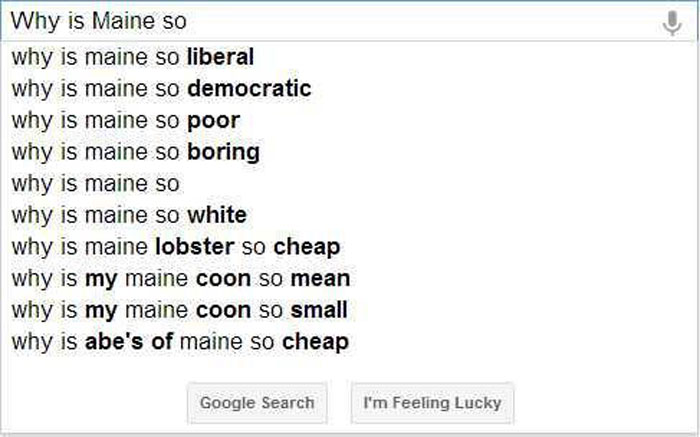Choose 'why is maine so democratic' suggestion

pos(349,89)
